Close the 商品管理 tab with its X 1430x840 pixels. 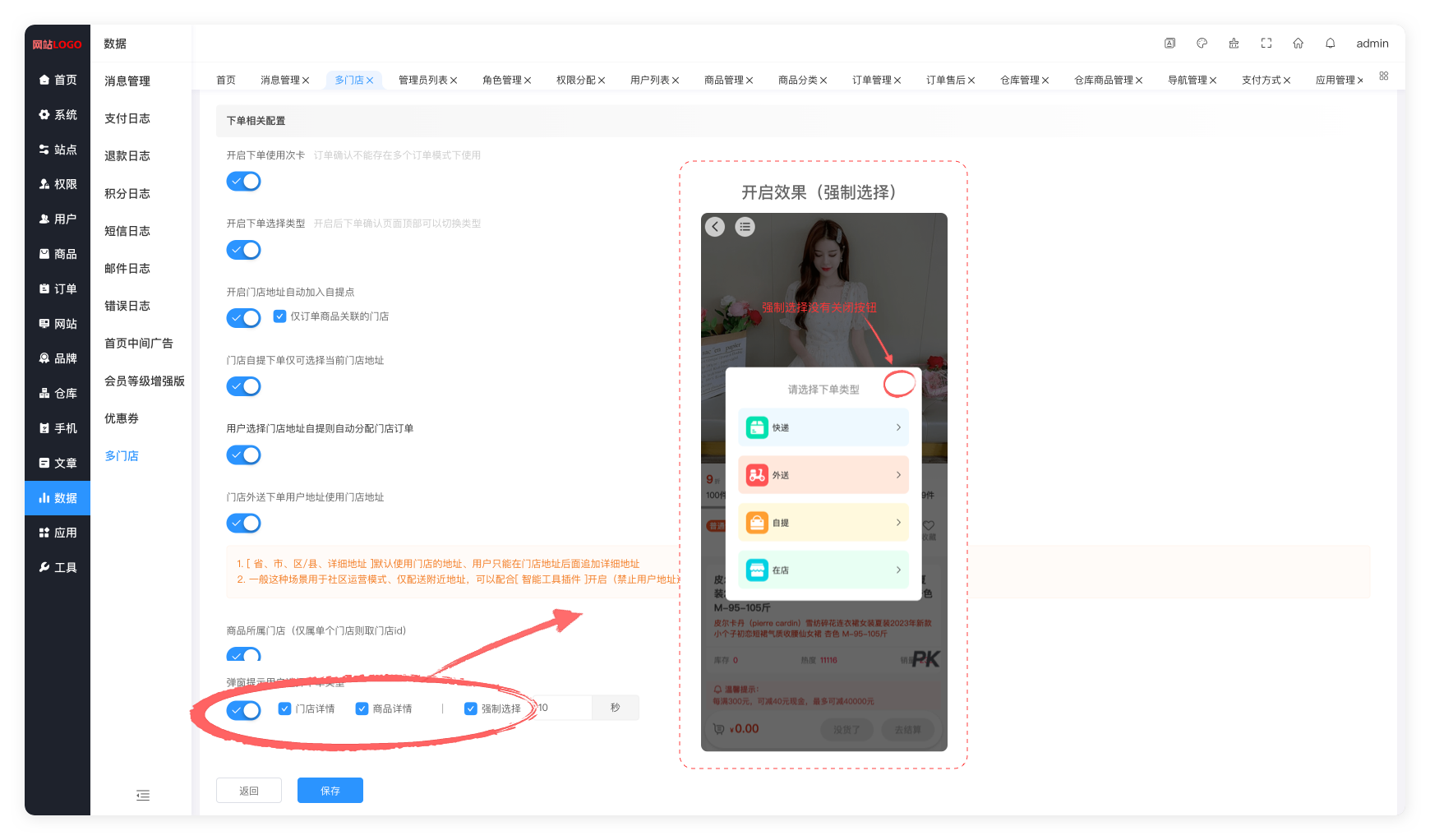click(750, 81)
